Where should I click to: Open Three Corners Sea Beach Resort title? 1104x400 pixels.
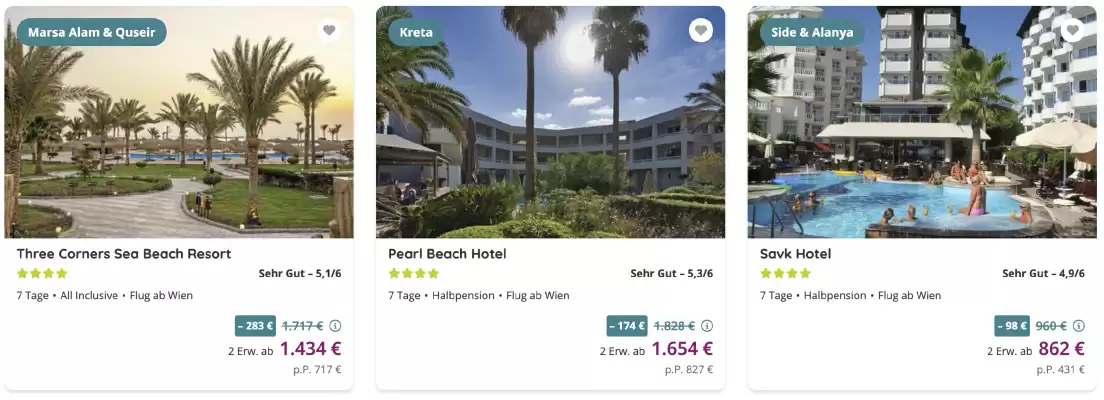[124, 254]
